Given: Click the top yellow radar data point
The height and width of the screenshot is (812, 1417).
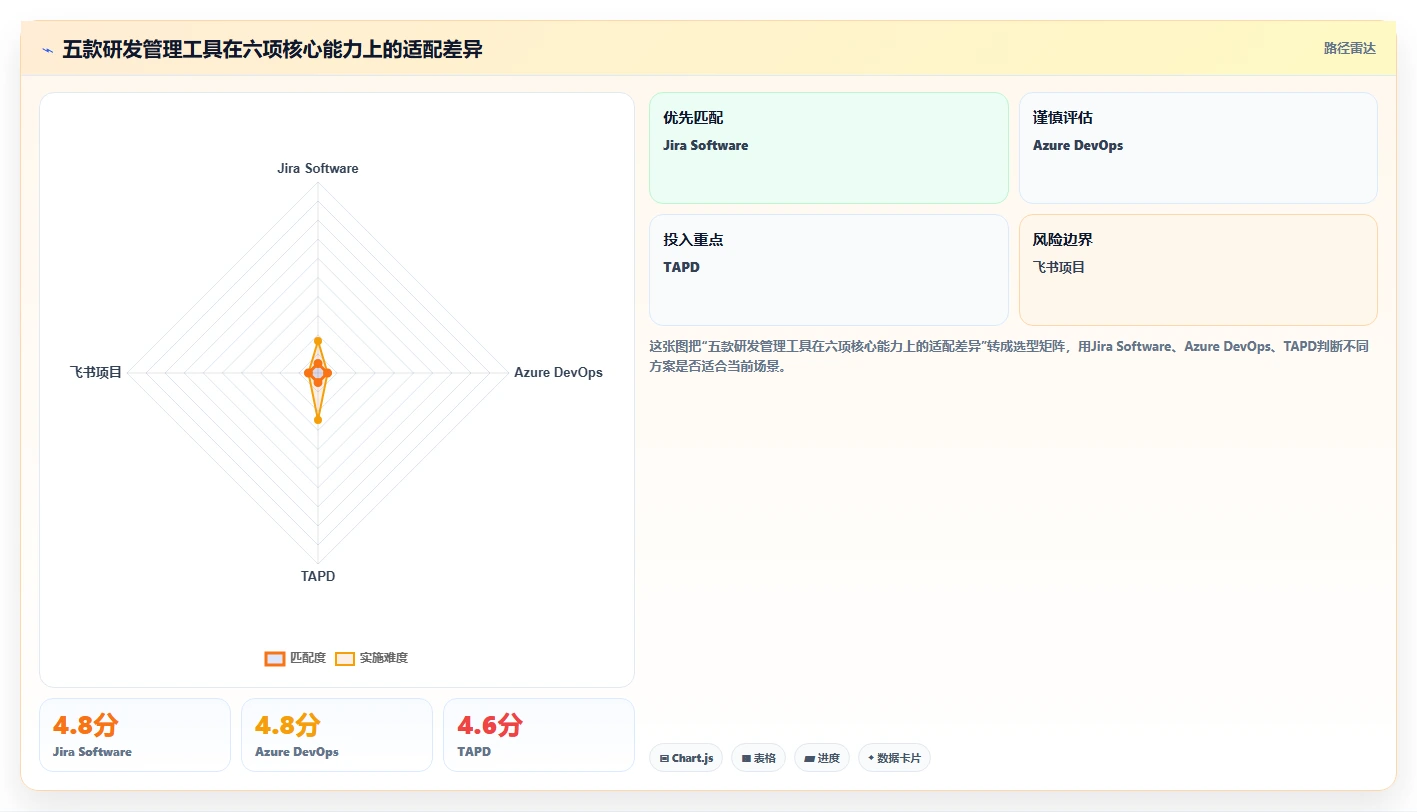Looking at the screenshot, I should [318, 341].
